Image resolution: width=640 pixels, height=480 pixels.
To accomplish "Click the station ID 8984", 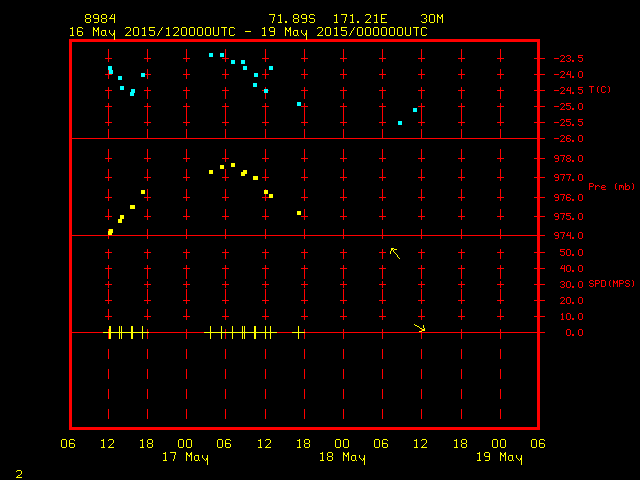I will pyautogui.click(x=99, y=19).
